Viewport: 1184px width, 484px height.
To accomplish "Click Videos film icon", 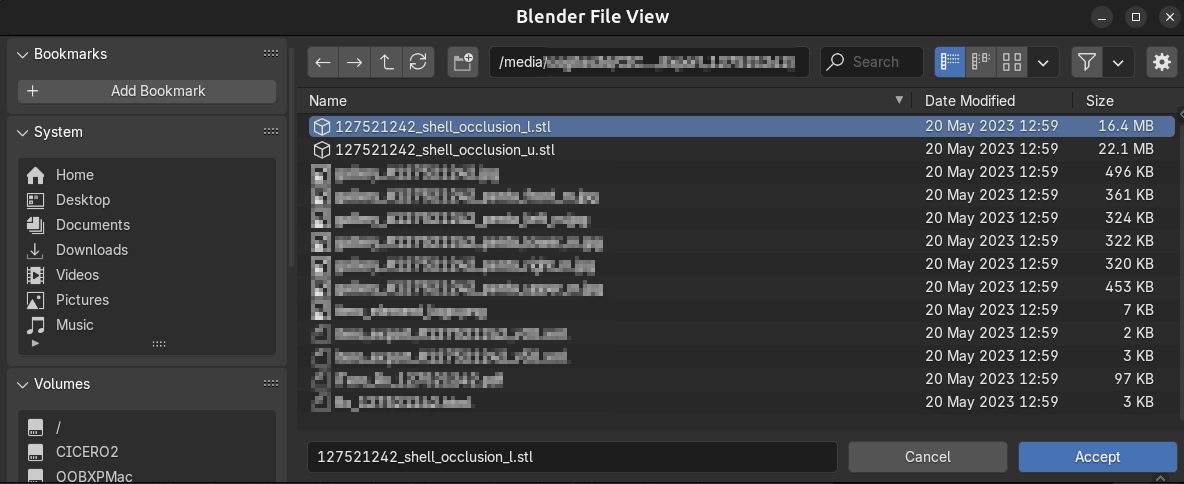I will pyautogui.click(x=35, y=275).
